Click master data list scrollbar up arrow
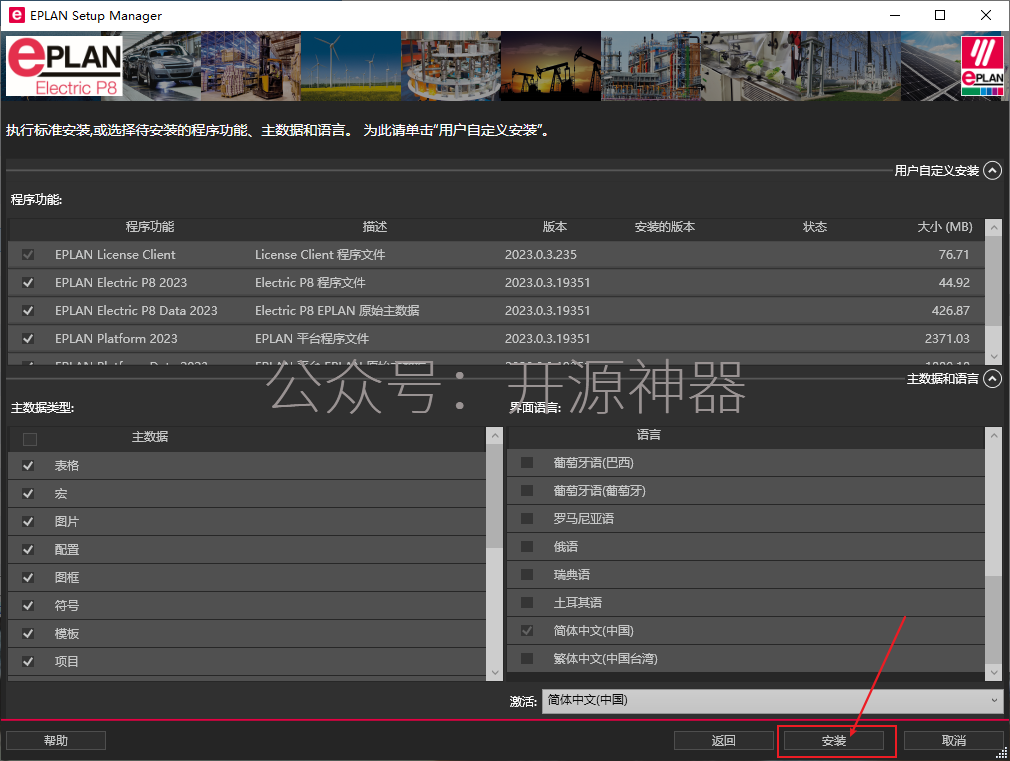Screen dimensions: 1010x761 [495, 436]
